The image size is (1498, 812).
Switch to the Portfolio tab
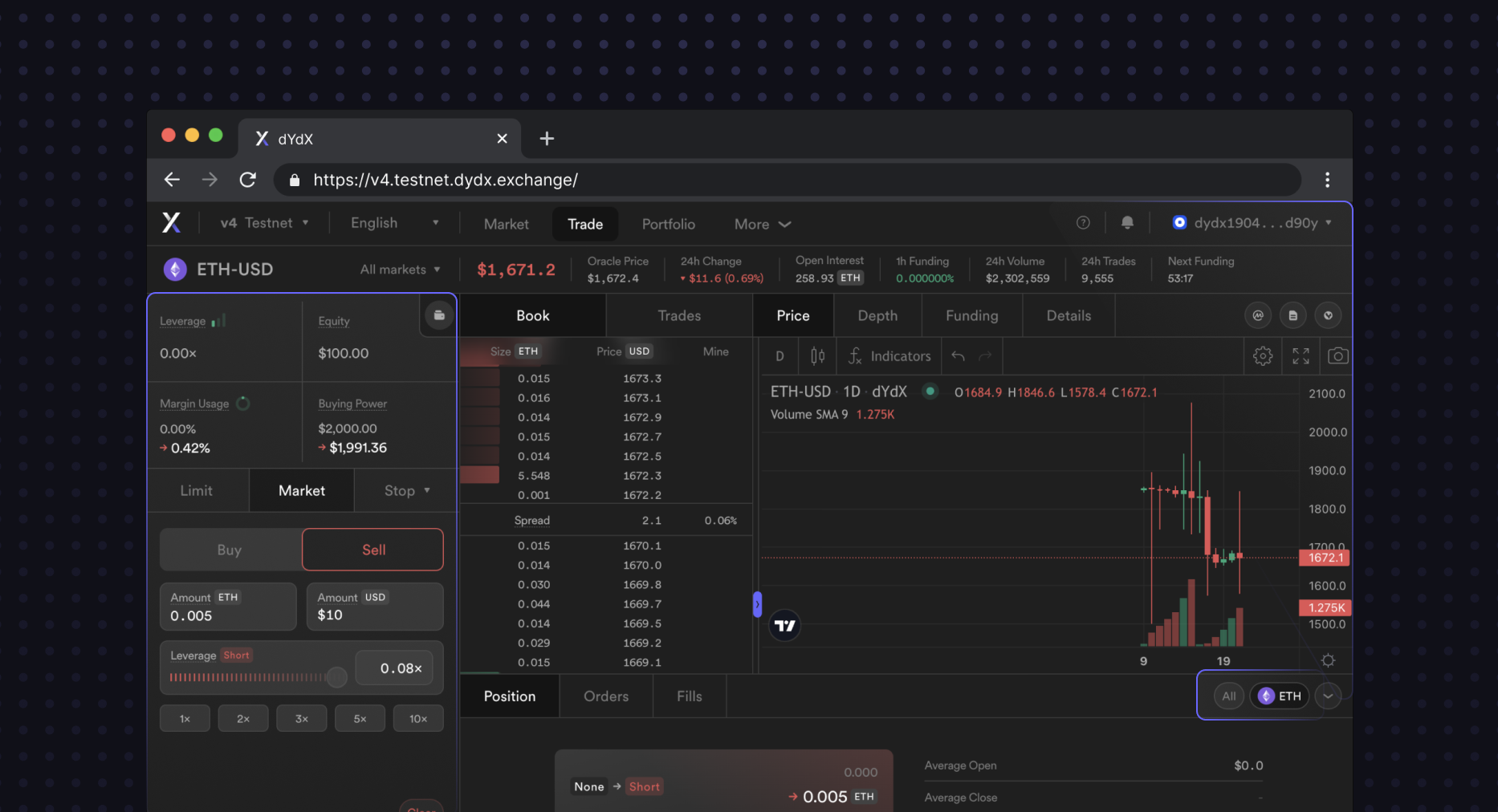tap(668, 224)
